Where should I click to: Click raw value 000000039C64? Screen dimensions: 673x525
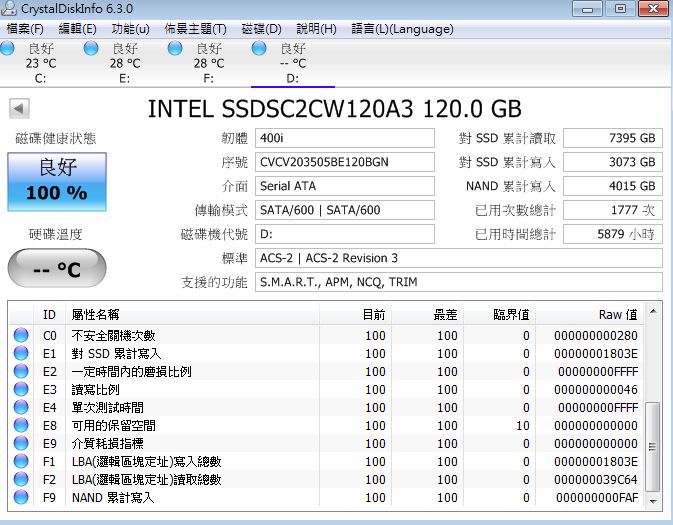coord(596,479)
